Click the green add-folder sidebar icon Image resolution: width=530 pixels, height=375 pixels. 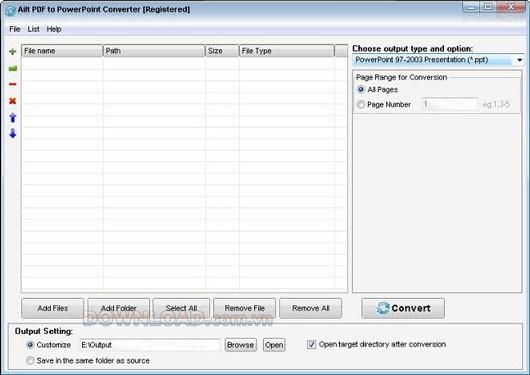tap(13, 68)
